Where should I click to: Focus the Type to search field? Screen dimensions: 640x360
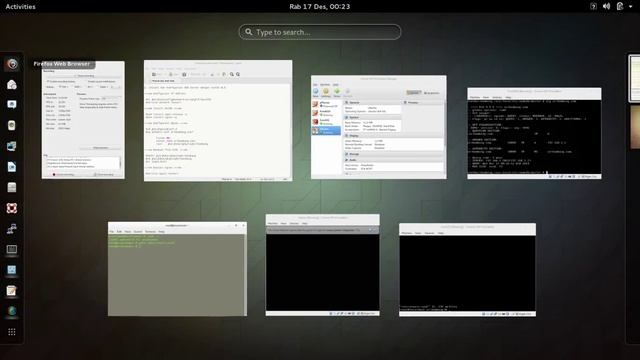(x=320, y=32)
